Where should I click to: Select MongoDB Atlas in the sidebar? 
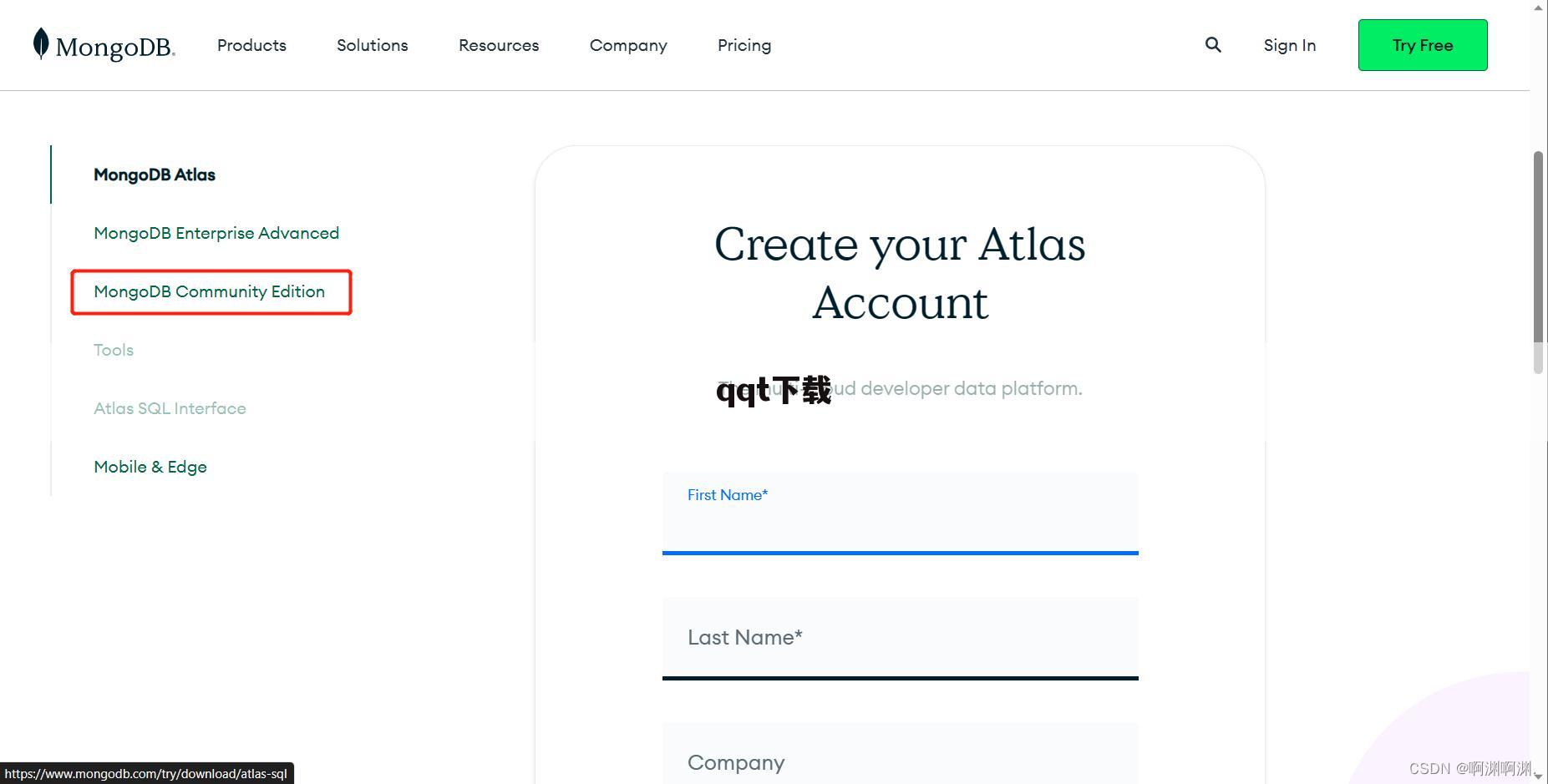pyautogui.click(x=155, y=175)
